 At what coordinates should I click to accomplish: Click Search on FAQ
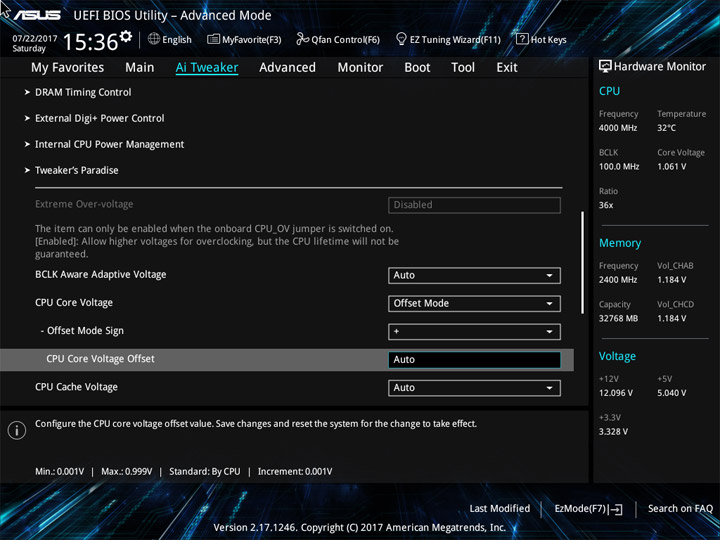680,509
